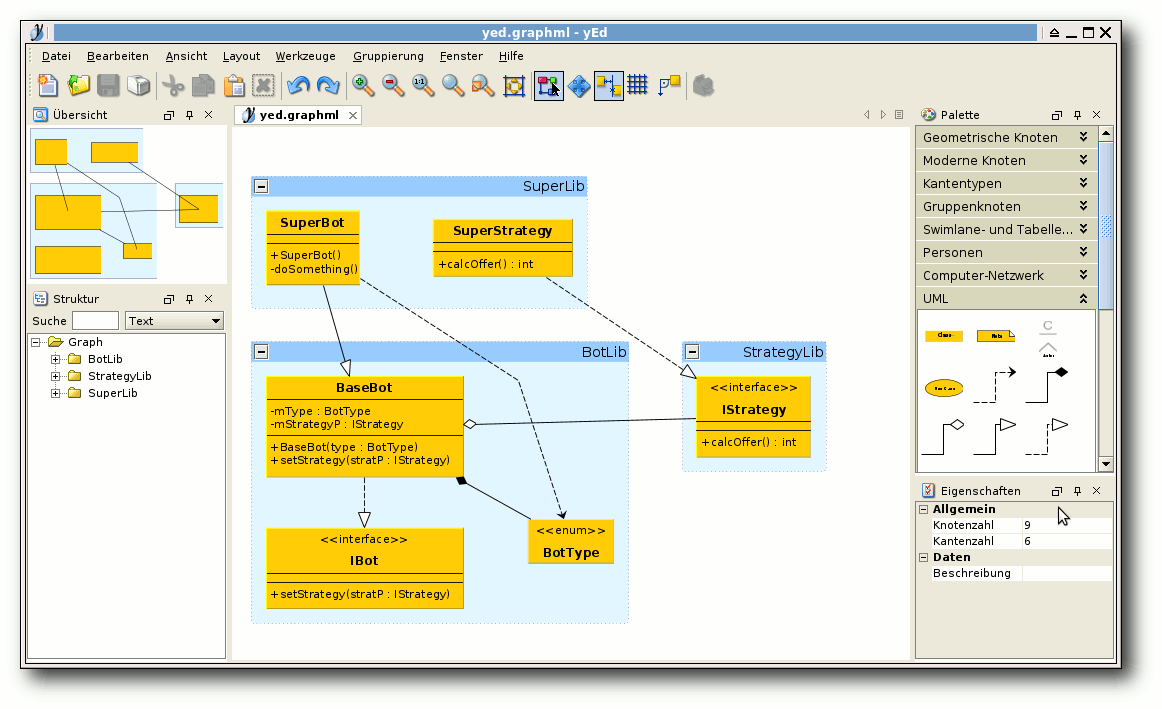Click the open file folder icon

[79, 86]
